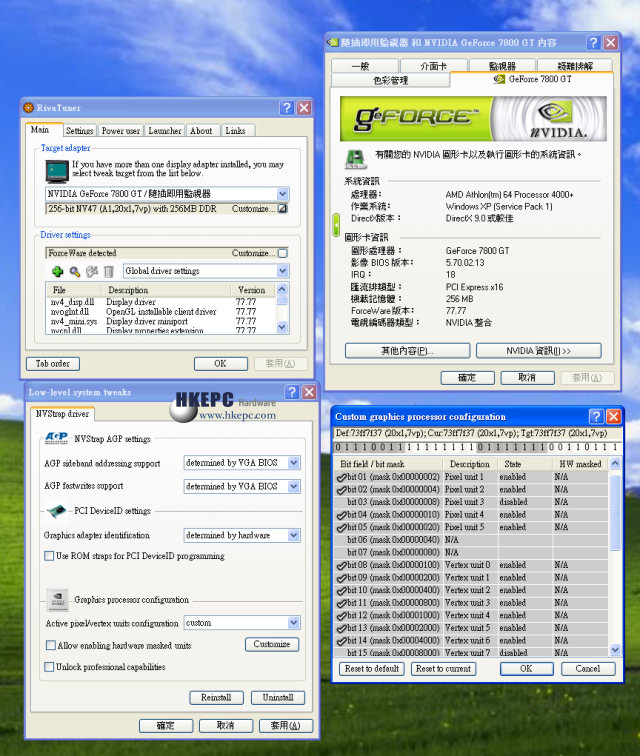The height and width of the screenshot is (756, 640).
Task: Open the Links tab
Action: (x=235, y=131)
